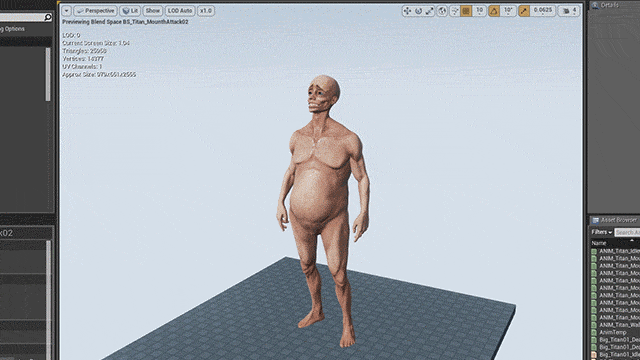
Task: Toggle rotation snapping on or off
Action: (494, 11)
